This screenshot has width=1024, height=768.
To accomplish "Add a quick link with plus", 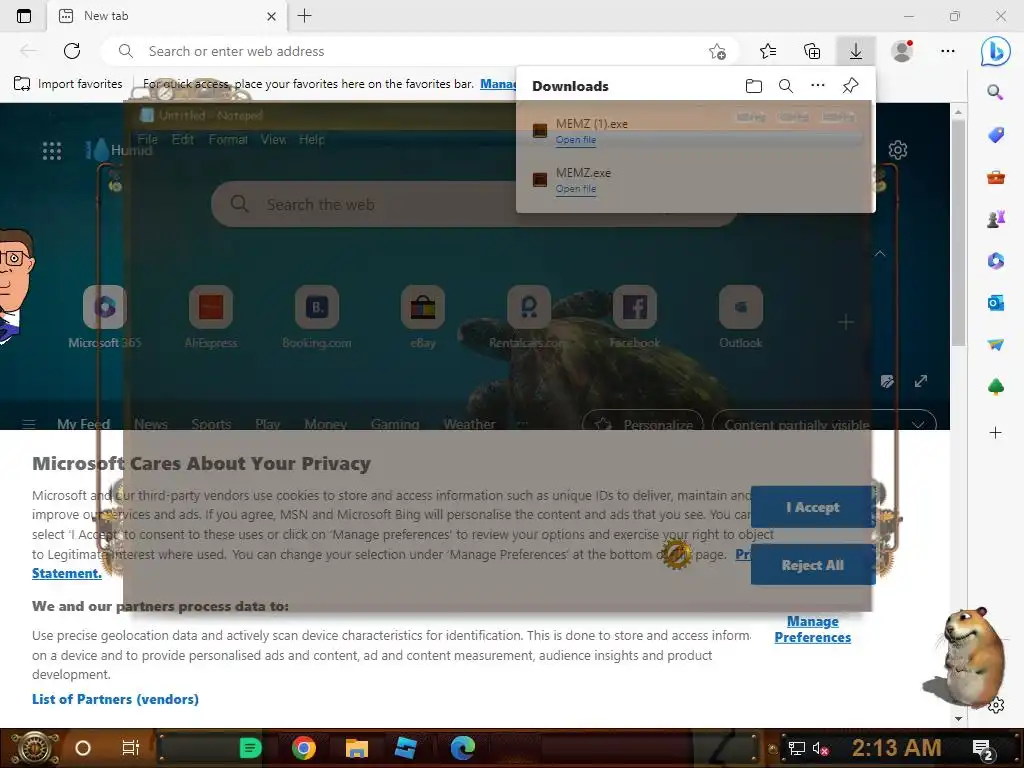I will [x=846, y=322].
